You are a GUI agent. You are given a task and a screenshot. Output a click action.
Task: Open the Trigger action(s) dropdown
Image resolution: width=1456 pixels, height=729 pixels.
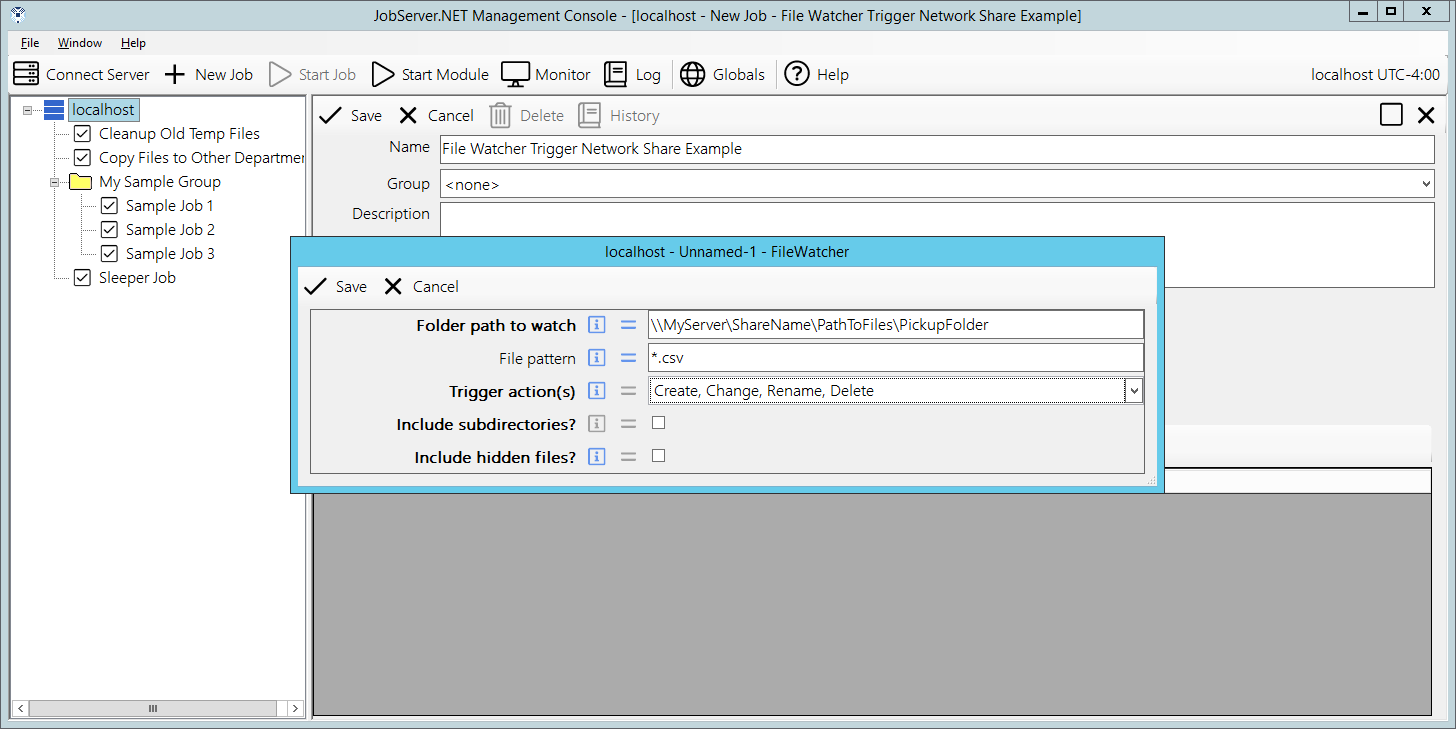[x=1133, y=391]
